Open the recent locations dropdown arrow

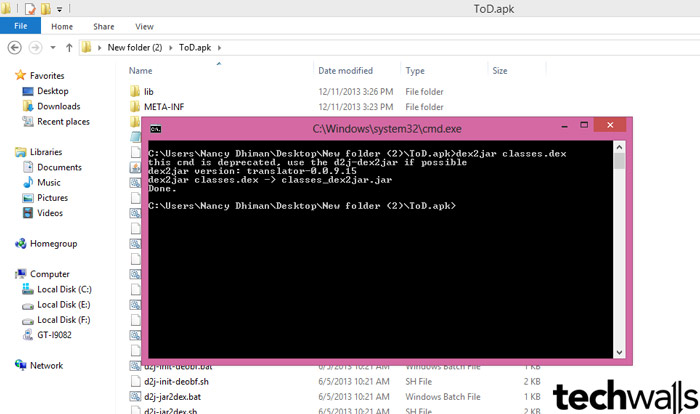point(53,47)
